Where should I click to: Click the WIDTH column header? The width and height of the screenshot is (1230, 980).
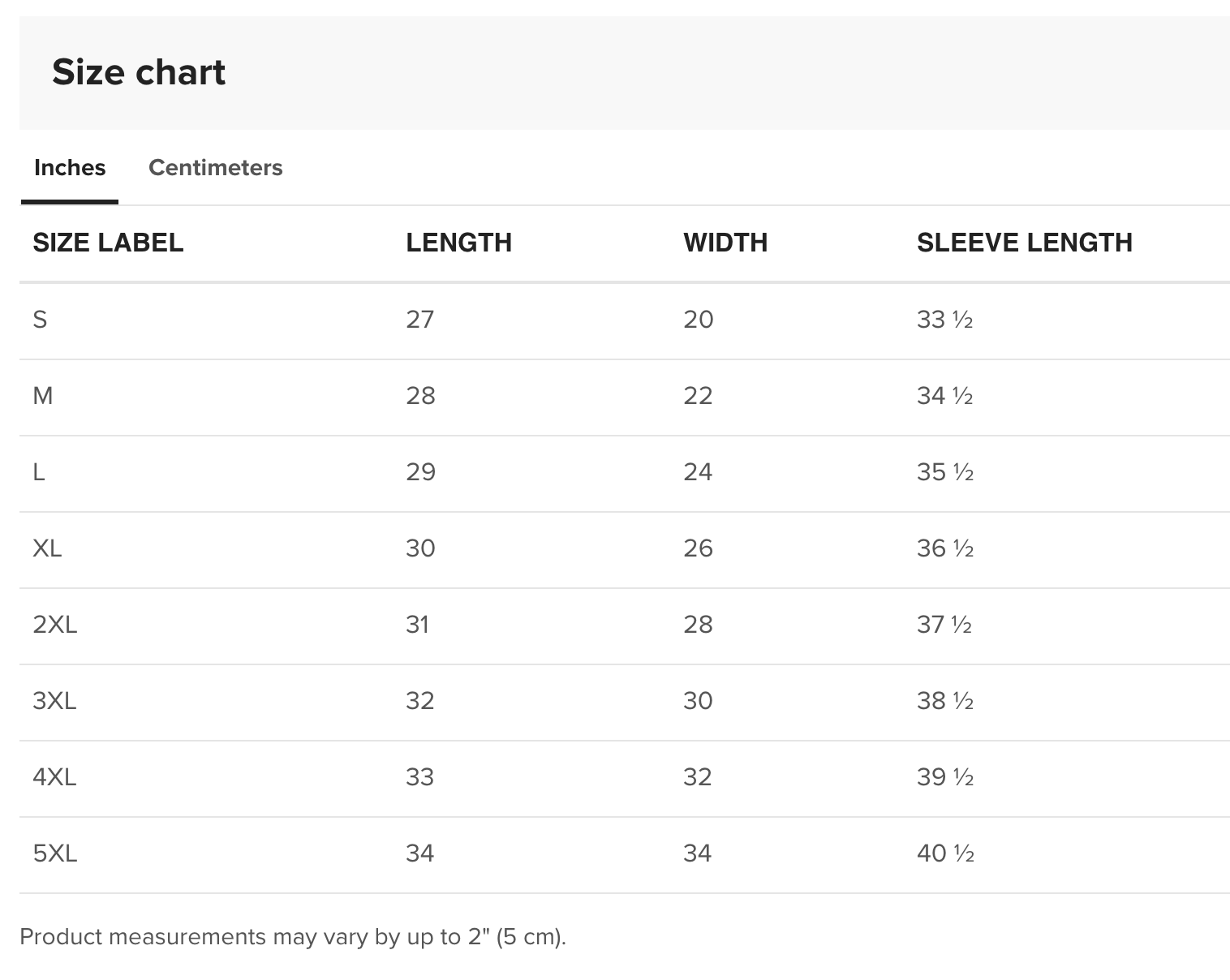725,243
